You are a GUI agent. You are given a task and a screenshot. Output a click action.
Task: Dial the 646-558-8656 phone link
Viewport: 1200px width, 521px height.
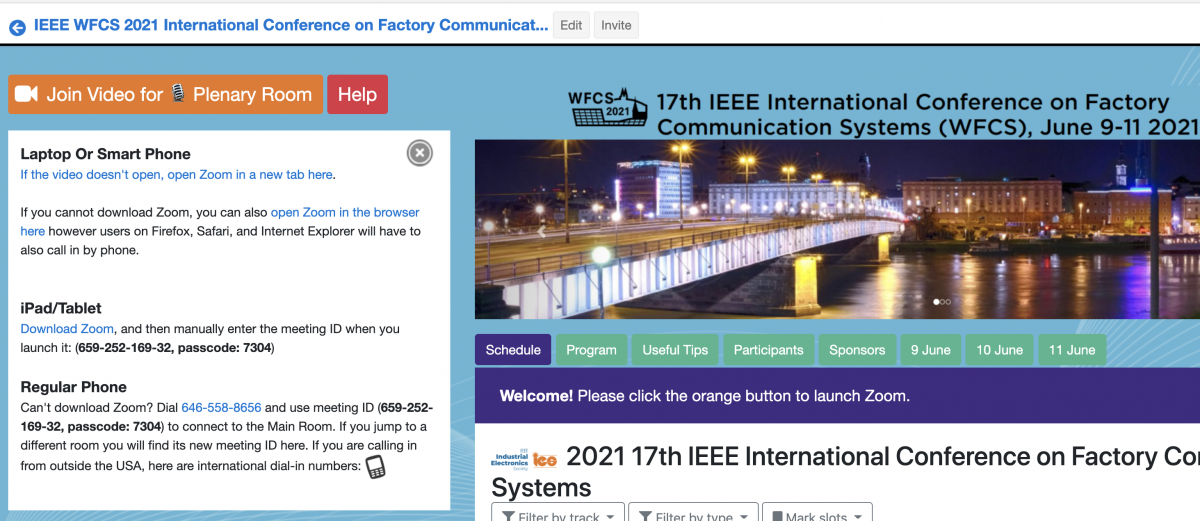coord(221,408)
